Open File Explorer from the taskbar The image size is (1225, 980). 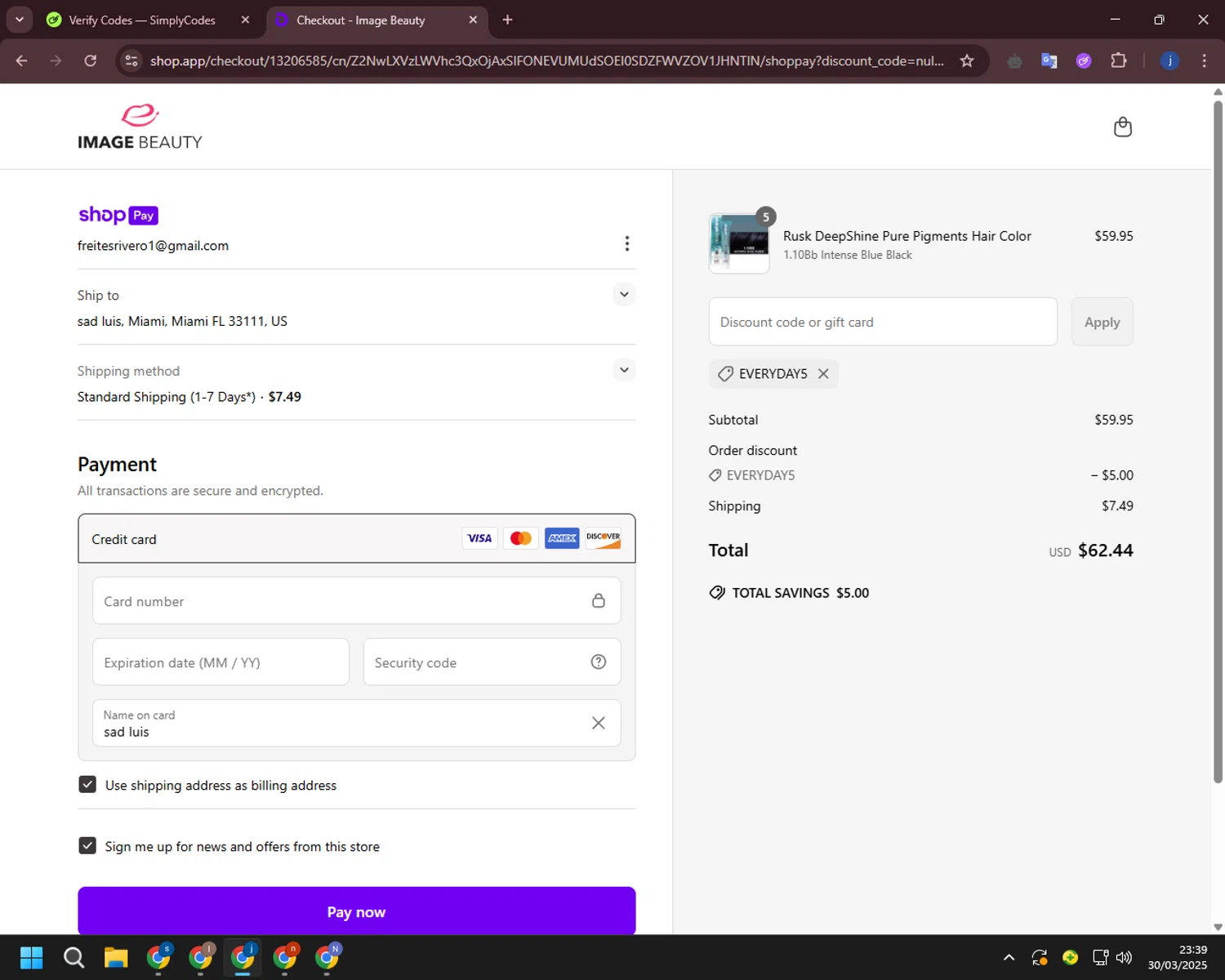116,957
